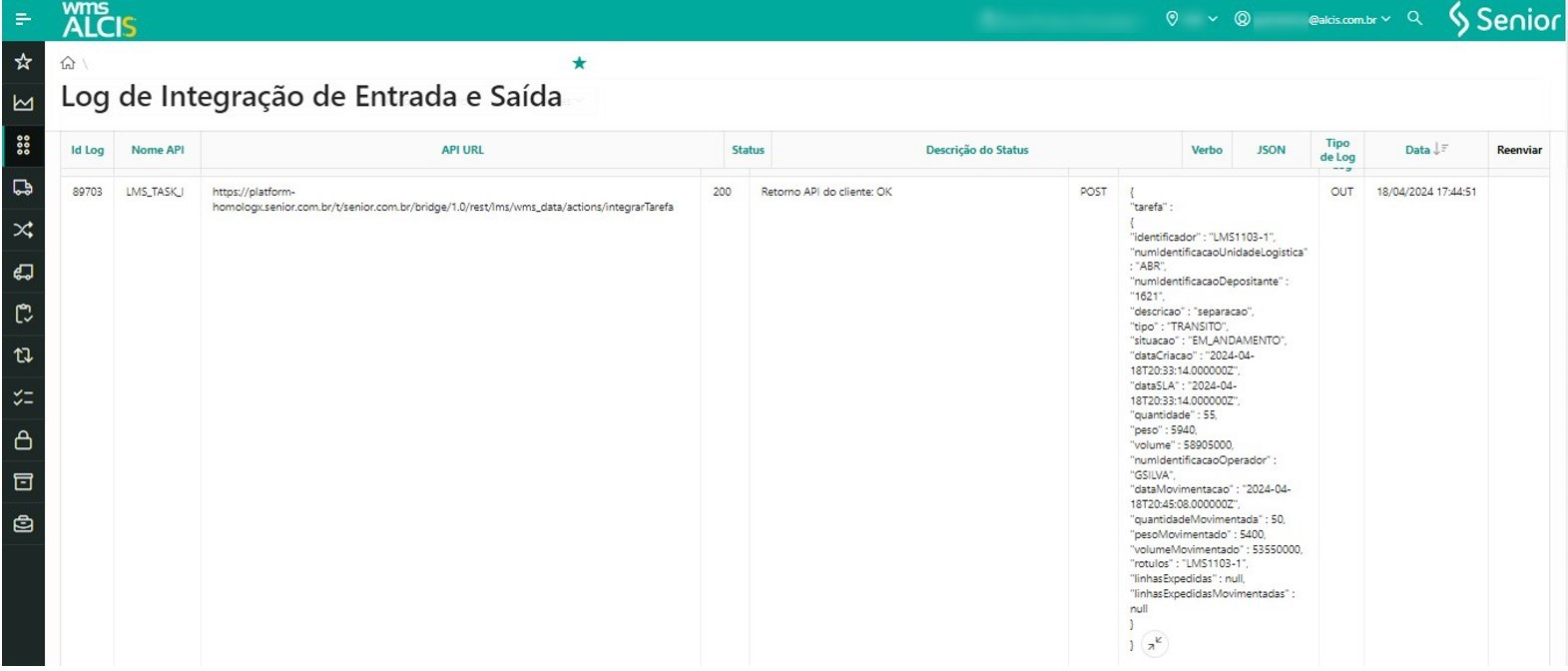
Task: Click JSON line "descricao" : "separacao"
Action: point(1192,312)
